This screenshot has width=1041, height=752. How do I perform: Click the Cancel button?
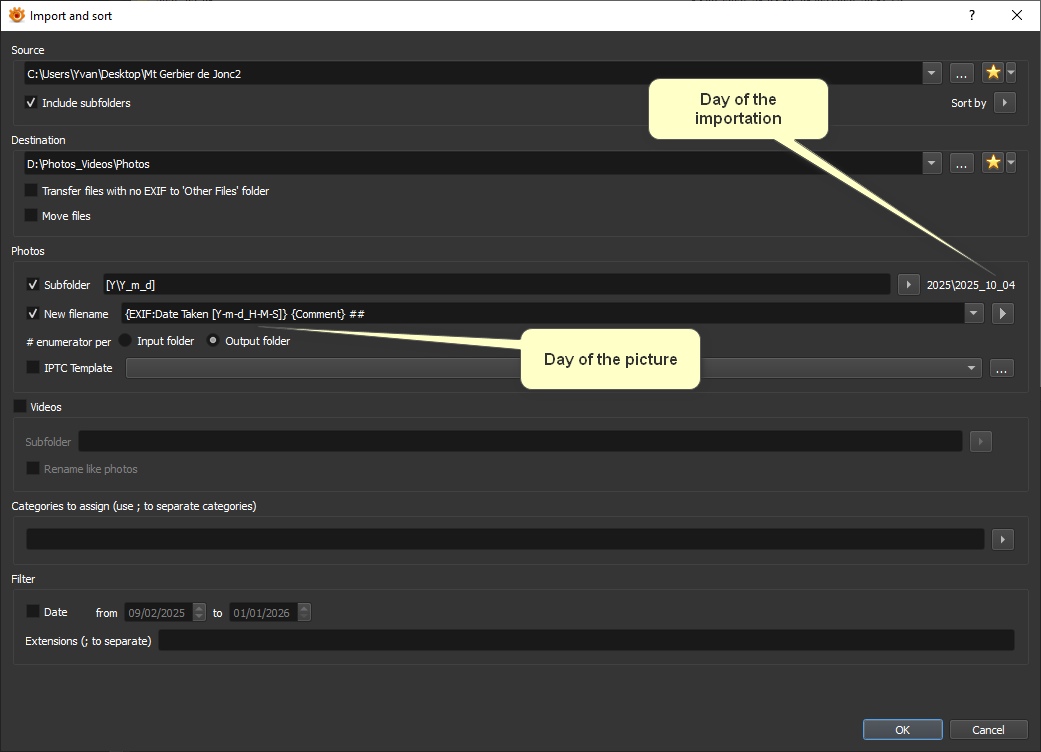tap(988, 729)
